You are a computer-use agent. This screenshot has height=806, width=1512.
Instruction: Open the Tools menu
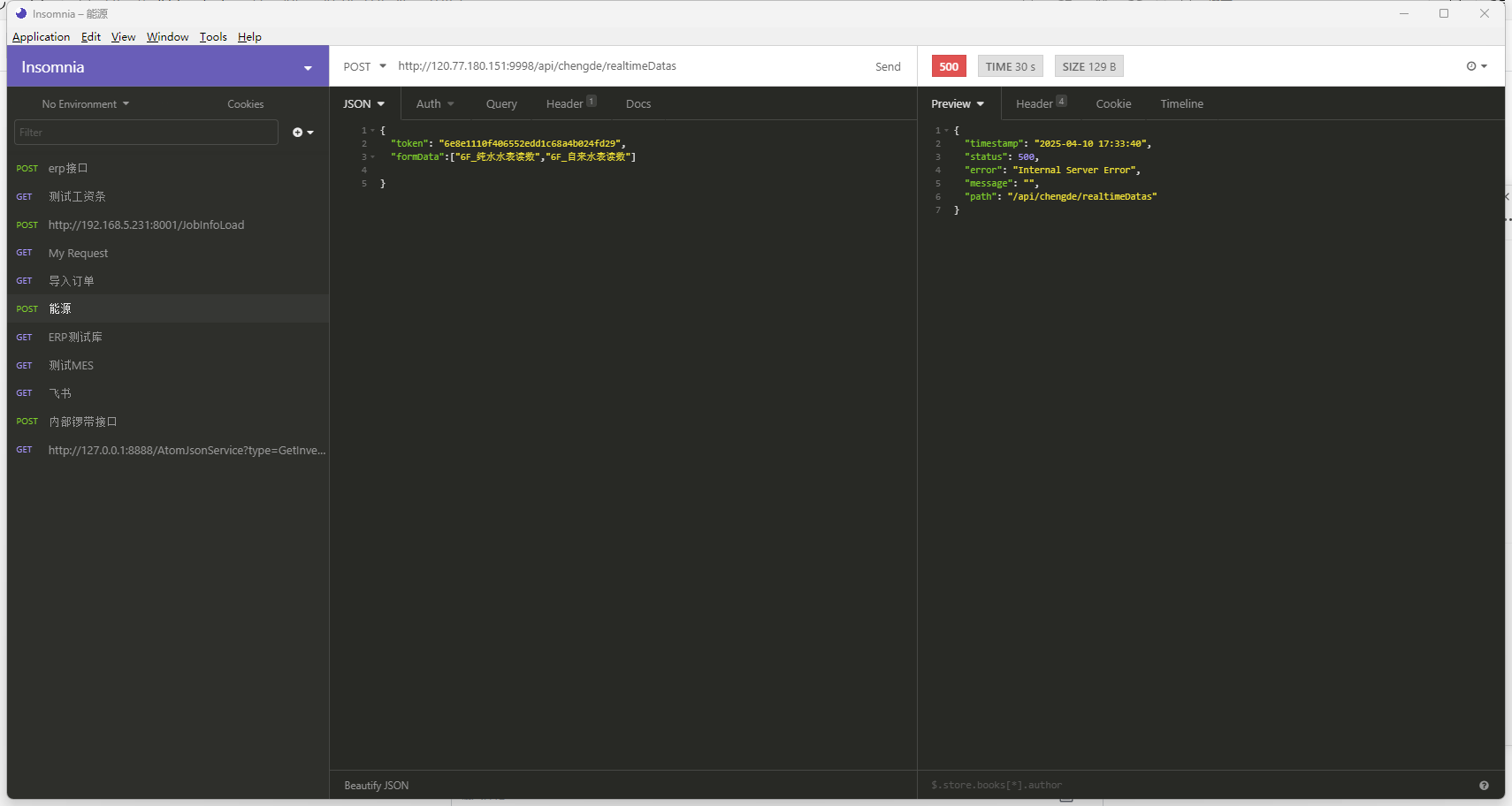(x=213, y=37)
